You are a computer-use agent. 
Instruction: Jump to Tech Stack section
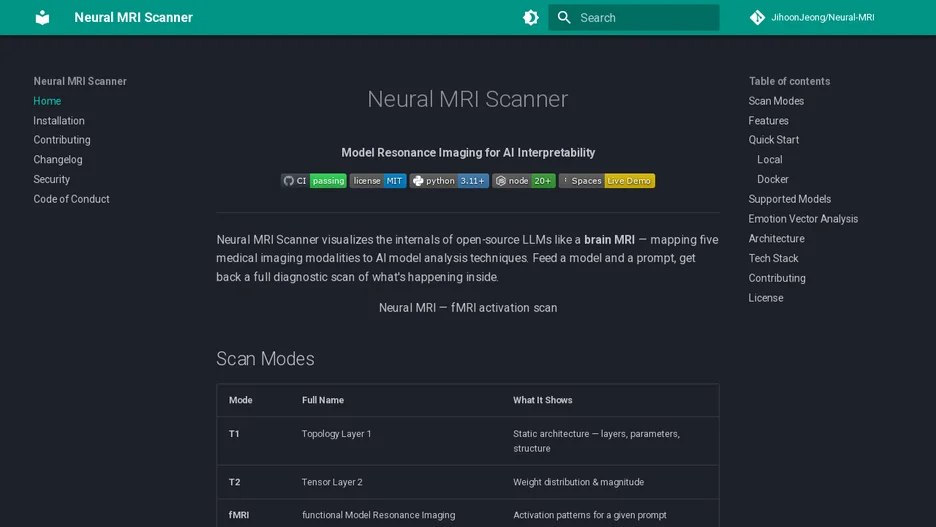click(773, 258)
